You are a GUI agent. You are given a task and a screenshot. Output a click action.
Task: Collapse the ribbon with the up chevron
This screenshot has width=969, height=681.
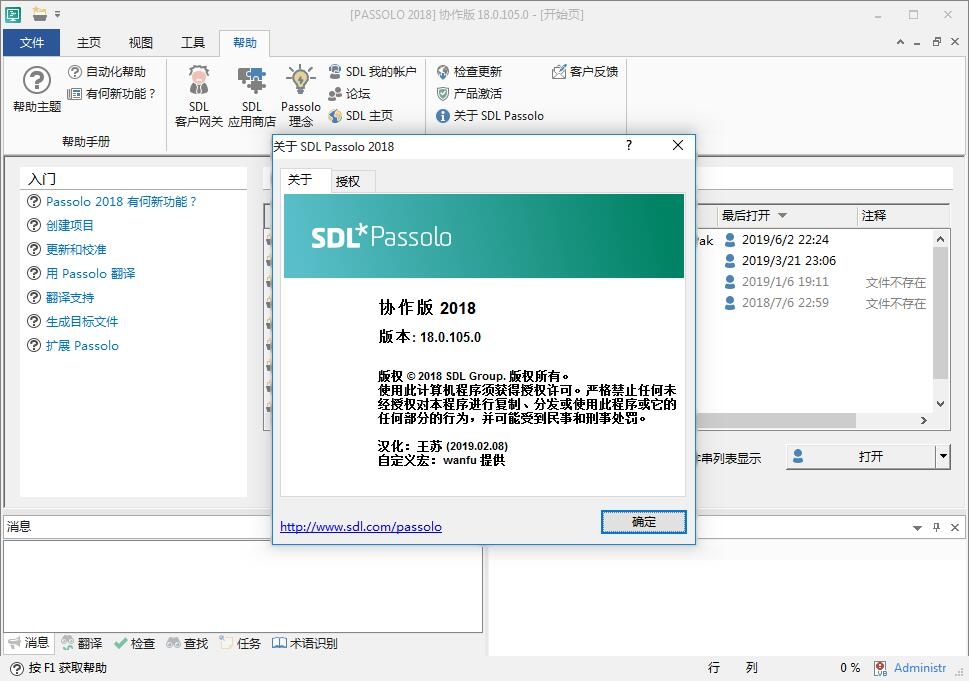pos(900,42)
